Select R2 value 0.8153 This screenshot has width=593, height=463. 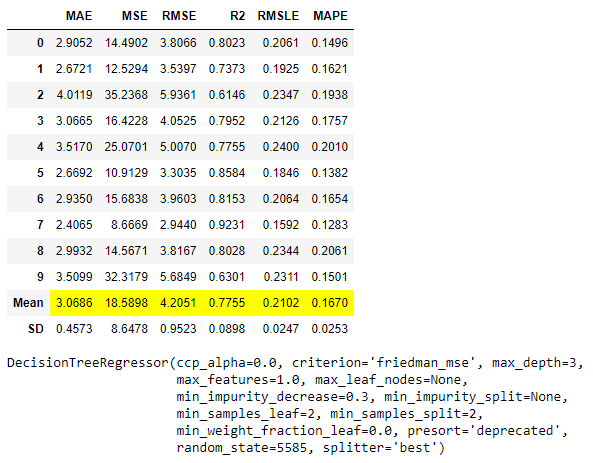point(227,199)
